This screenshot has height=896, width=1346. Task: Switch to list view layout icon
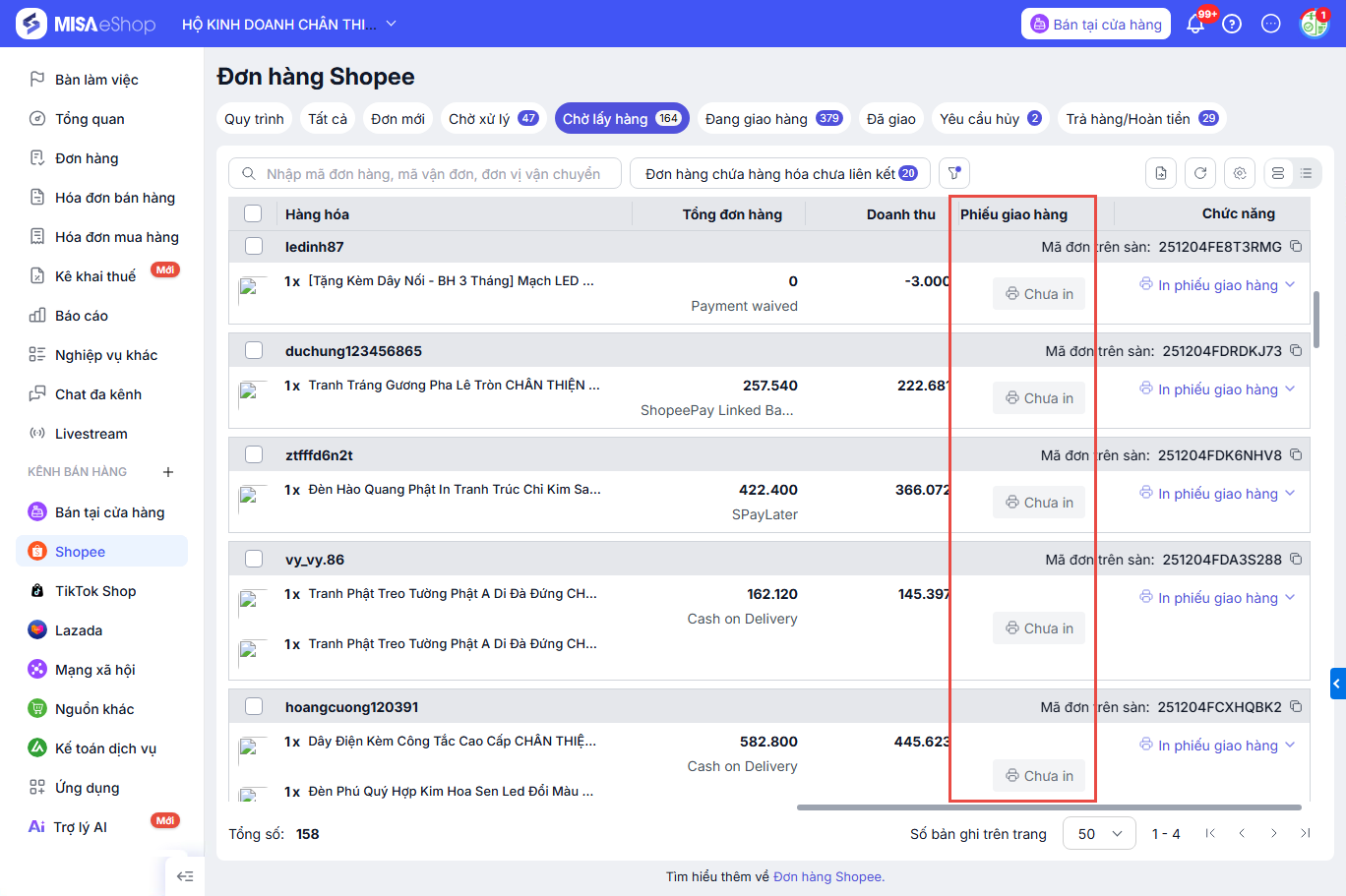(1307, 173)
